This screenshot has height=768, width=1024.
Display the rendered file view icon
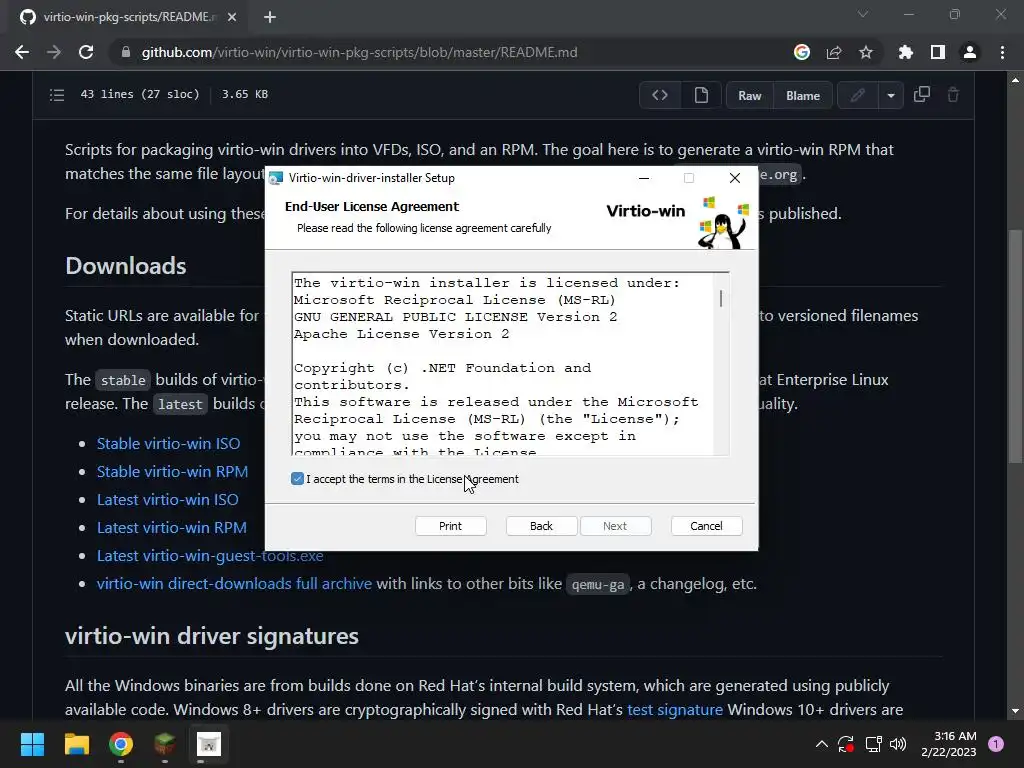[x=701, y=95]
